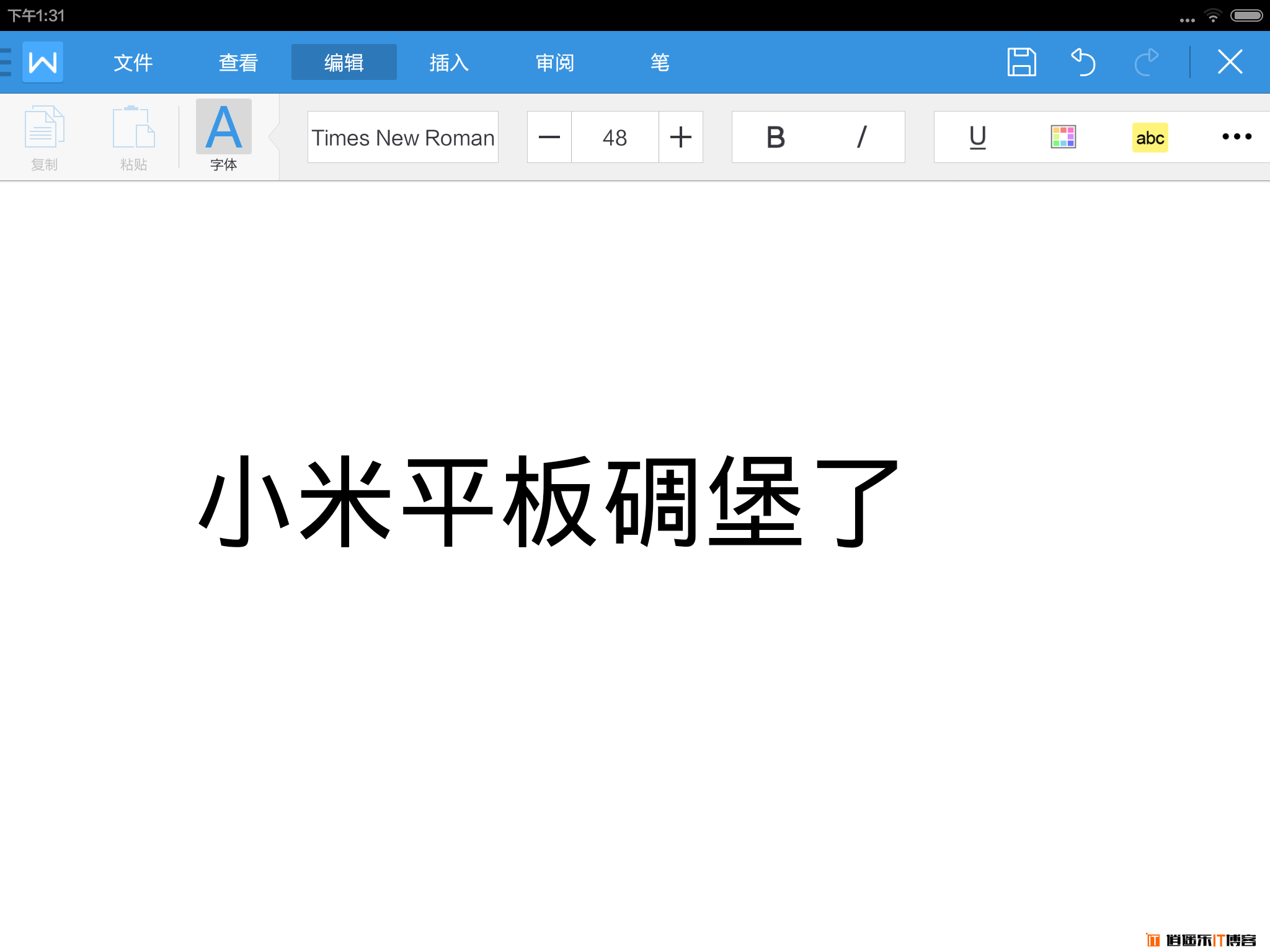Open the 笔 pen tab
1270x952 pixels.
click(660, 62)
